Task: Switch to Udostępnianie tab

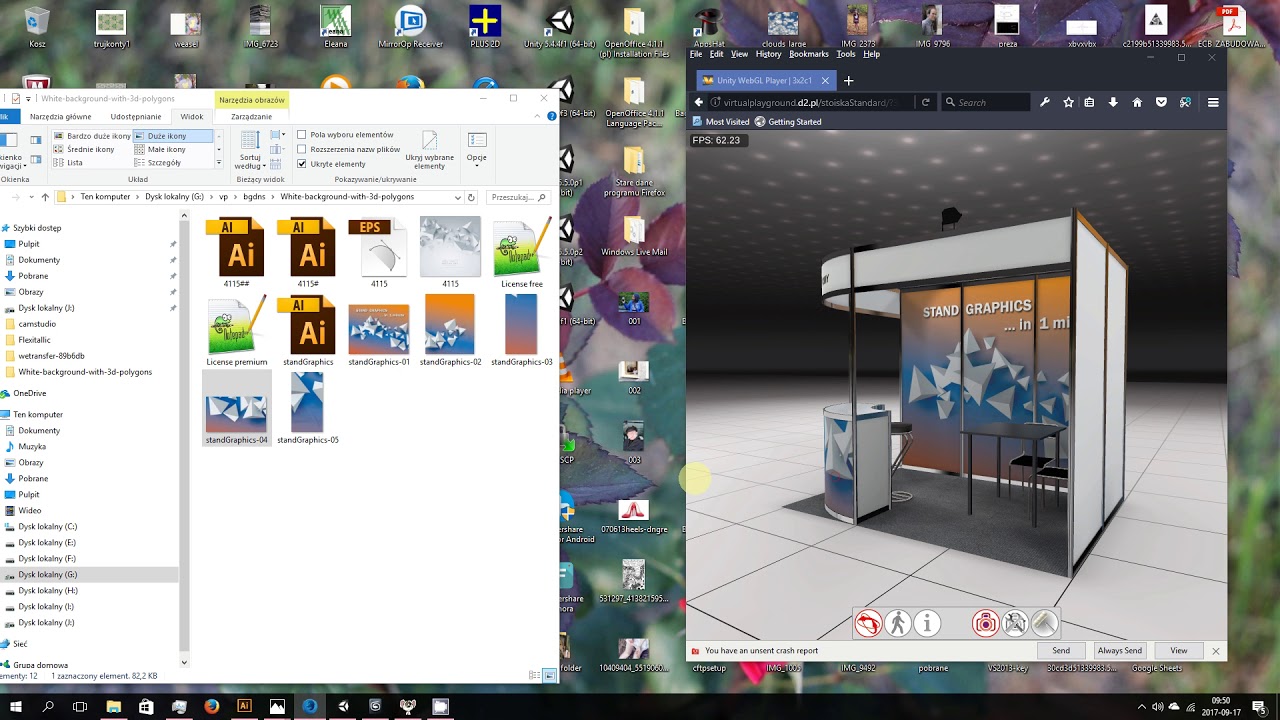Action: [136, 116]
